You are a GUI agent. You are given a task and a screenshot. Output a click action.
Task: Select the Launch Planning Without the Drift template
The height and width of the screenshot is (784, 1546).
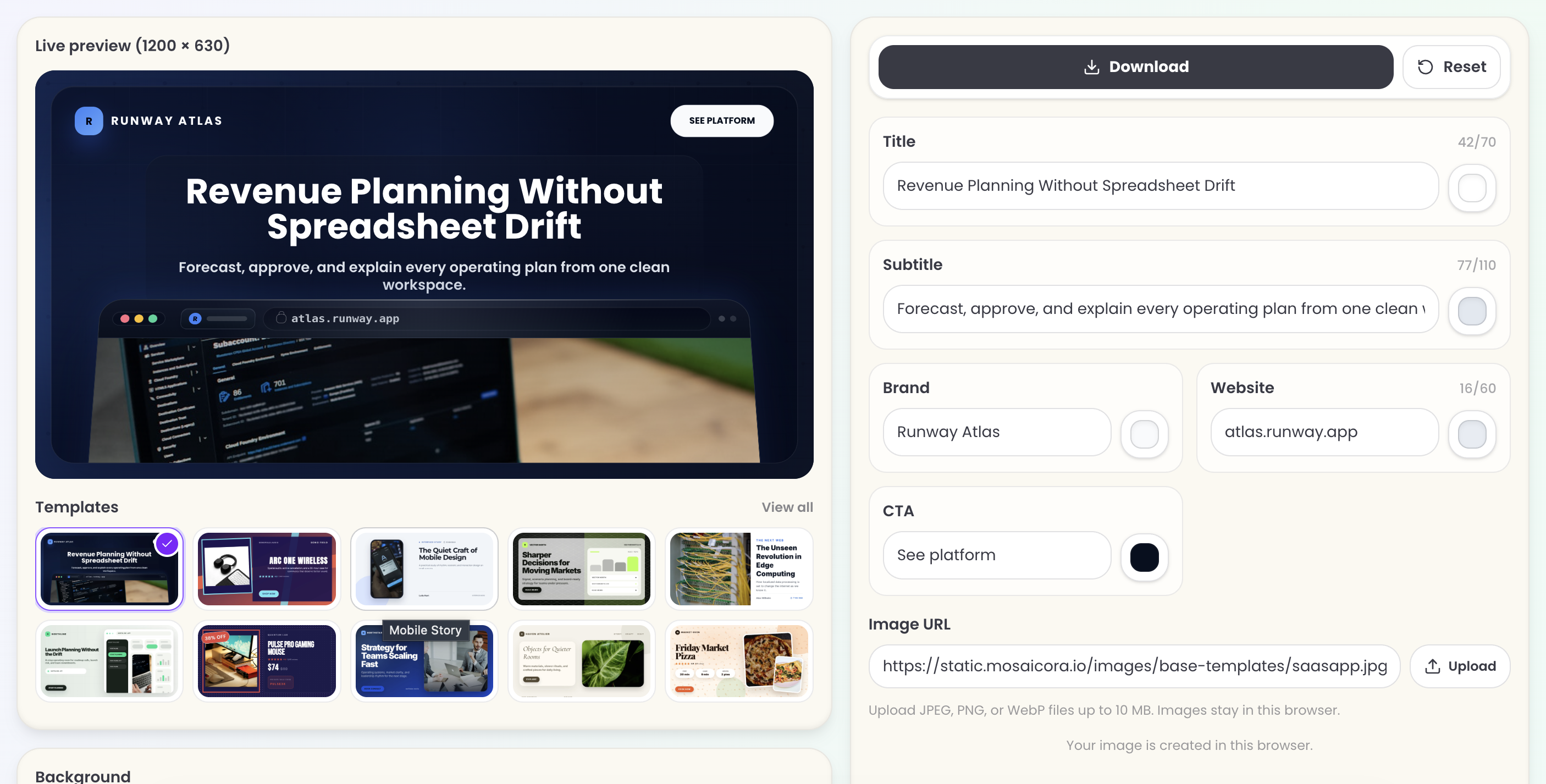click(109, 661)
